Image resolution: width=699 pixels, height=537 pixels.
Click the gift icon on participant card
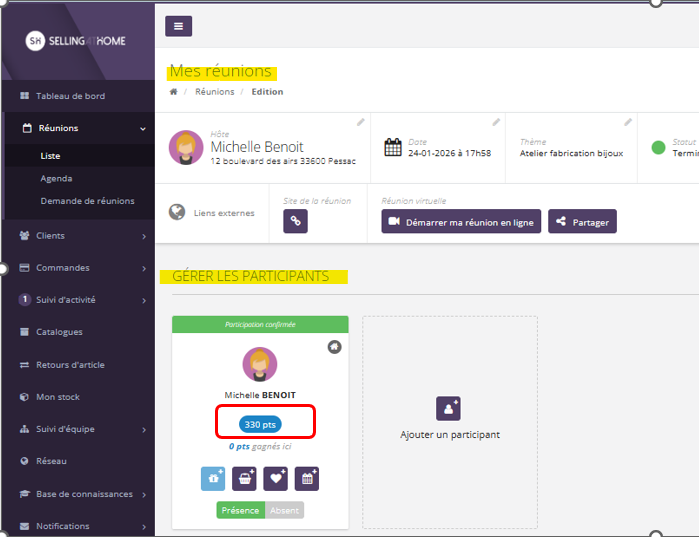coord(214,478)
